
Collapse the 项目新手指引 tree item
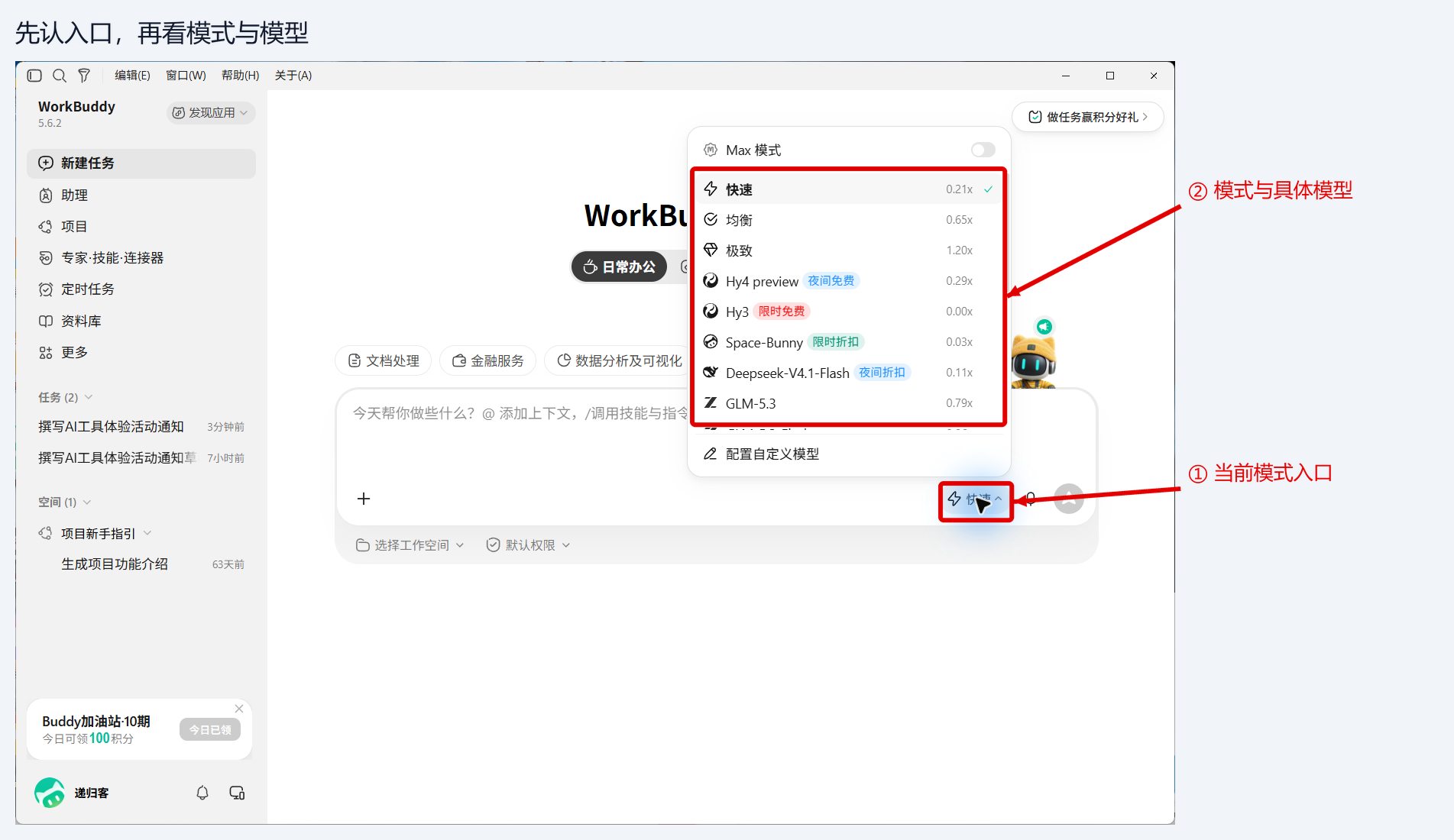click(x=147, y=533)
